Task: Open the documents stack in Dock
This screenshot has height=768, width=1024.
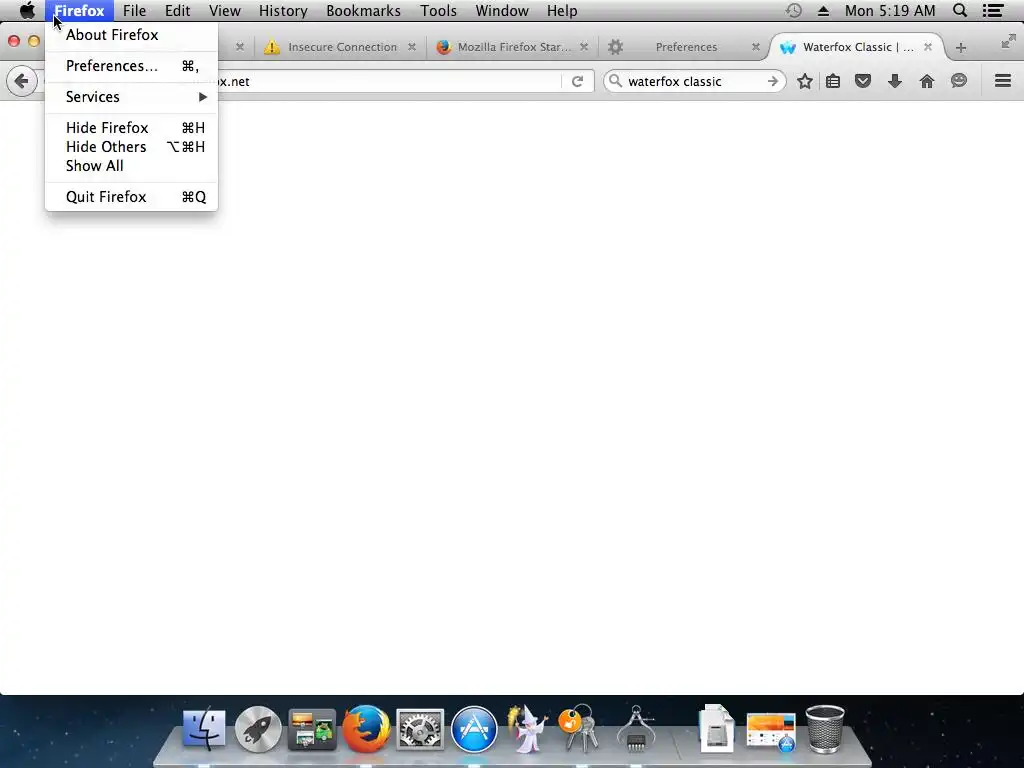Action: click(716, 729)
